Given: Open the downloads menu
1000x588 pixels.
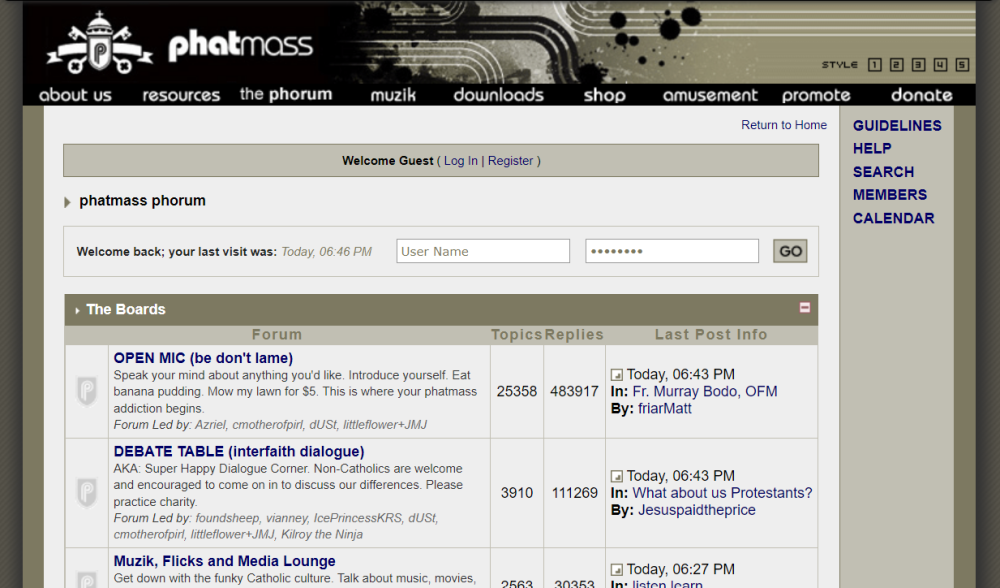Looking at the screenshot, I should coord(499,95).
